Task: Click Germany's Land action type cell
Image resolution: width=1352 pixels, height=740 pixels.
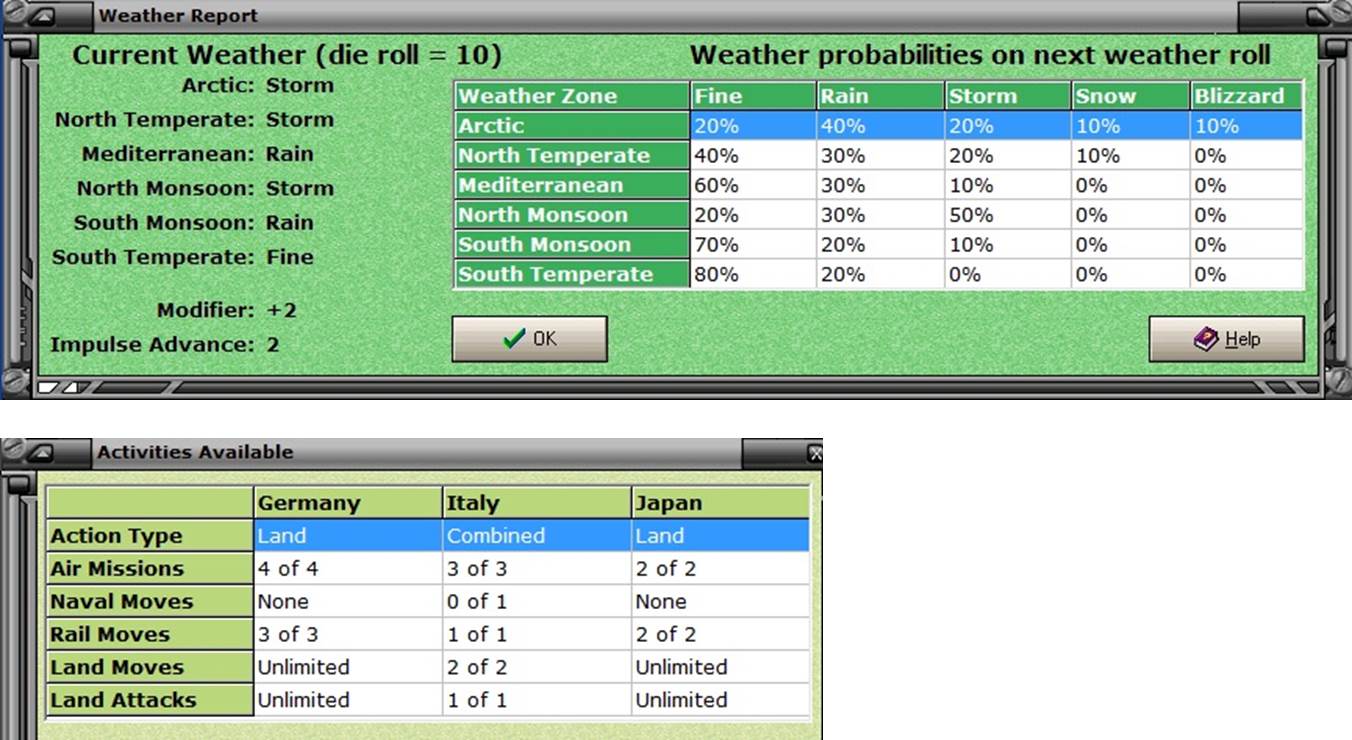Action: 347,536
